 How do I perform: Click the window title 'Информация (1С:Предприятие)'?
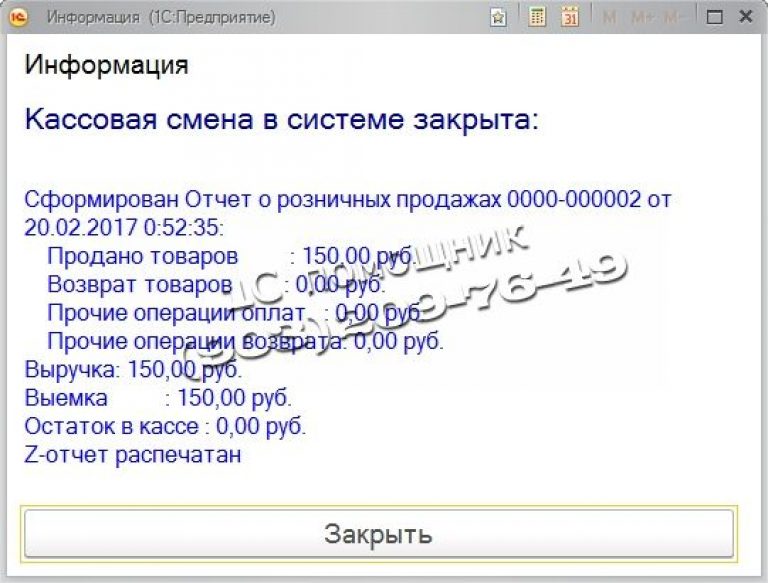(x=160, y=17)
